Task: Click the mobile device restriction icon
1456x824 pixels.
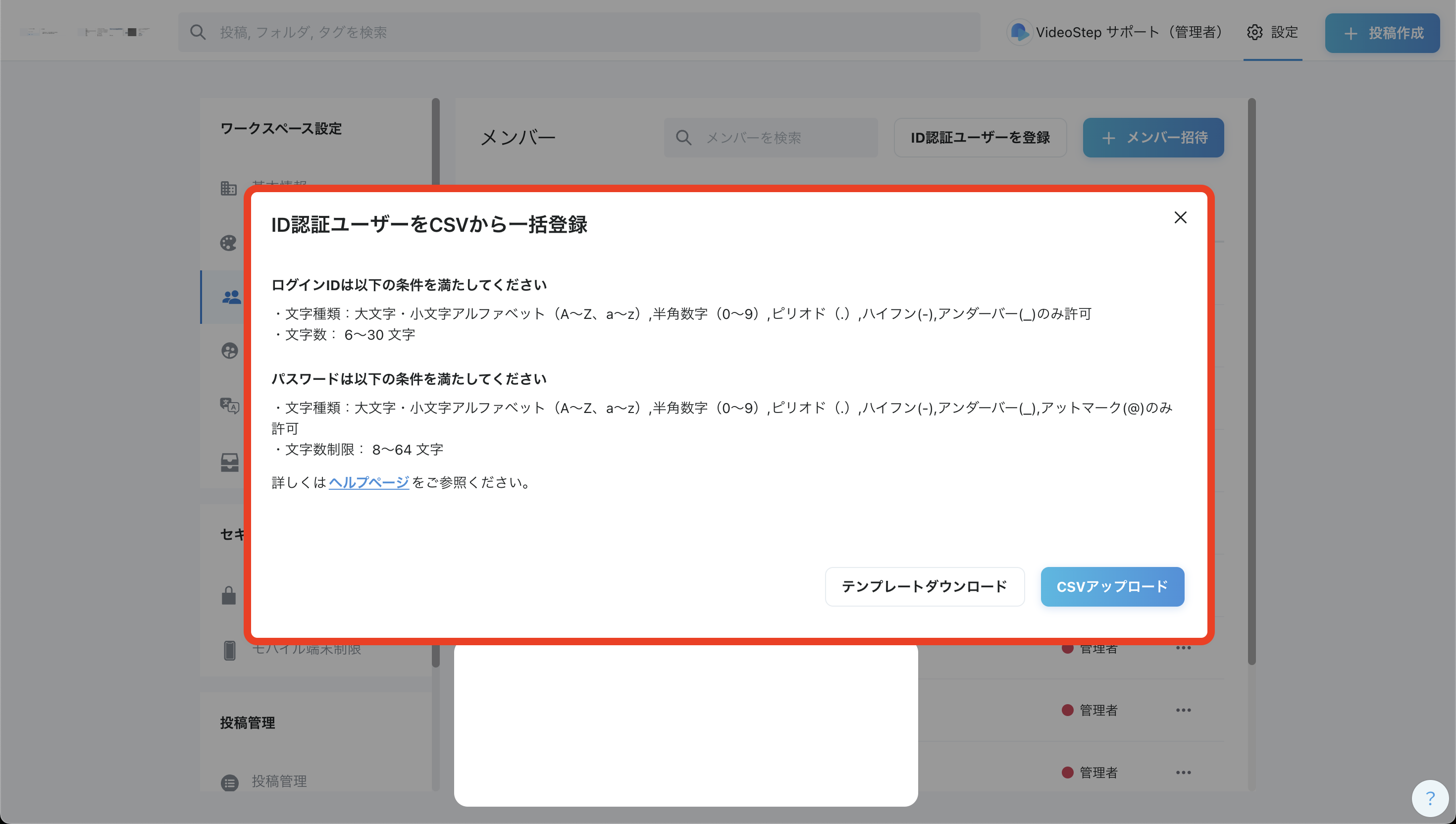Action: [229, 650]
